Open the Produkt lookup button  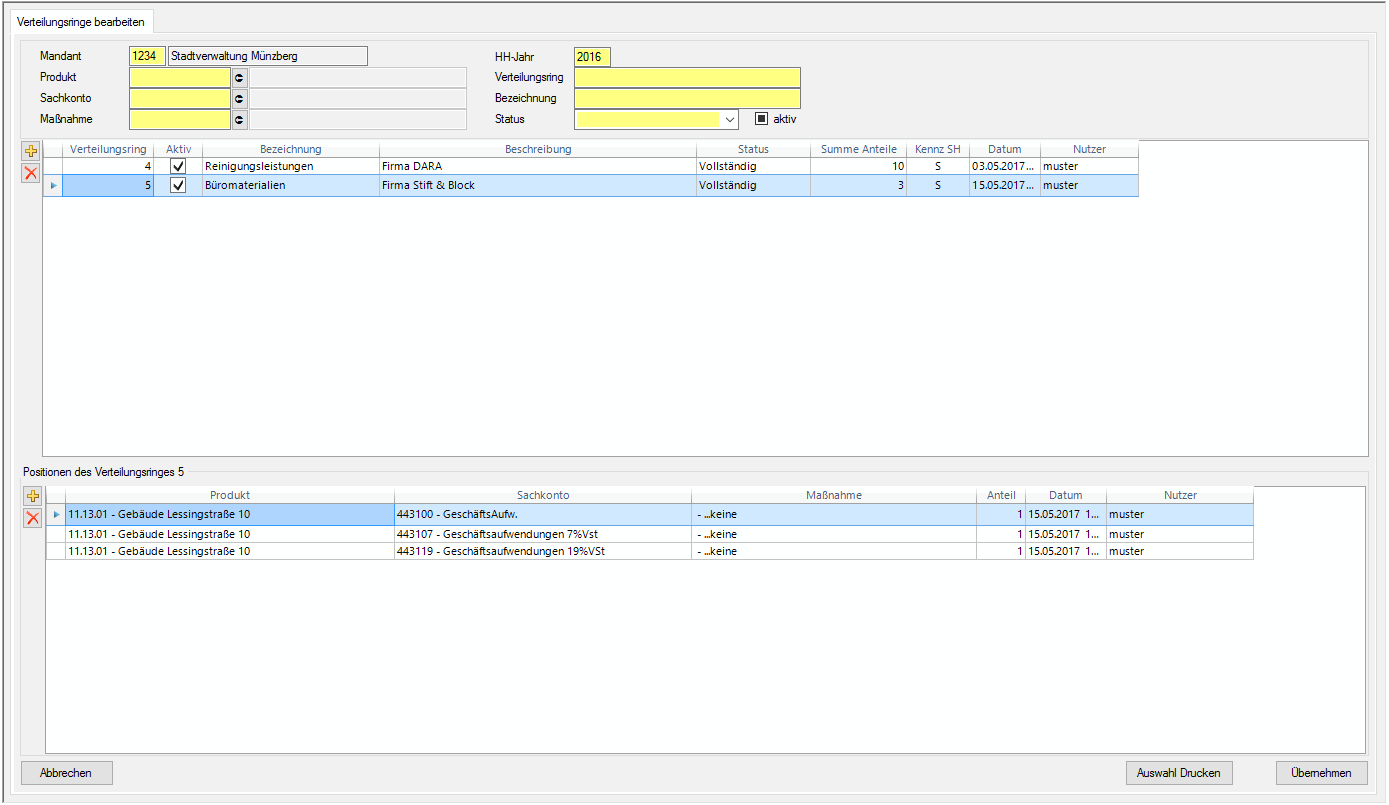point(239,77)
